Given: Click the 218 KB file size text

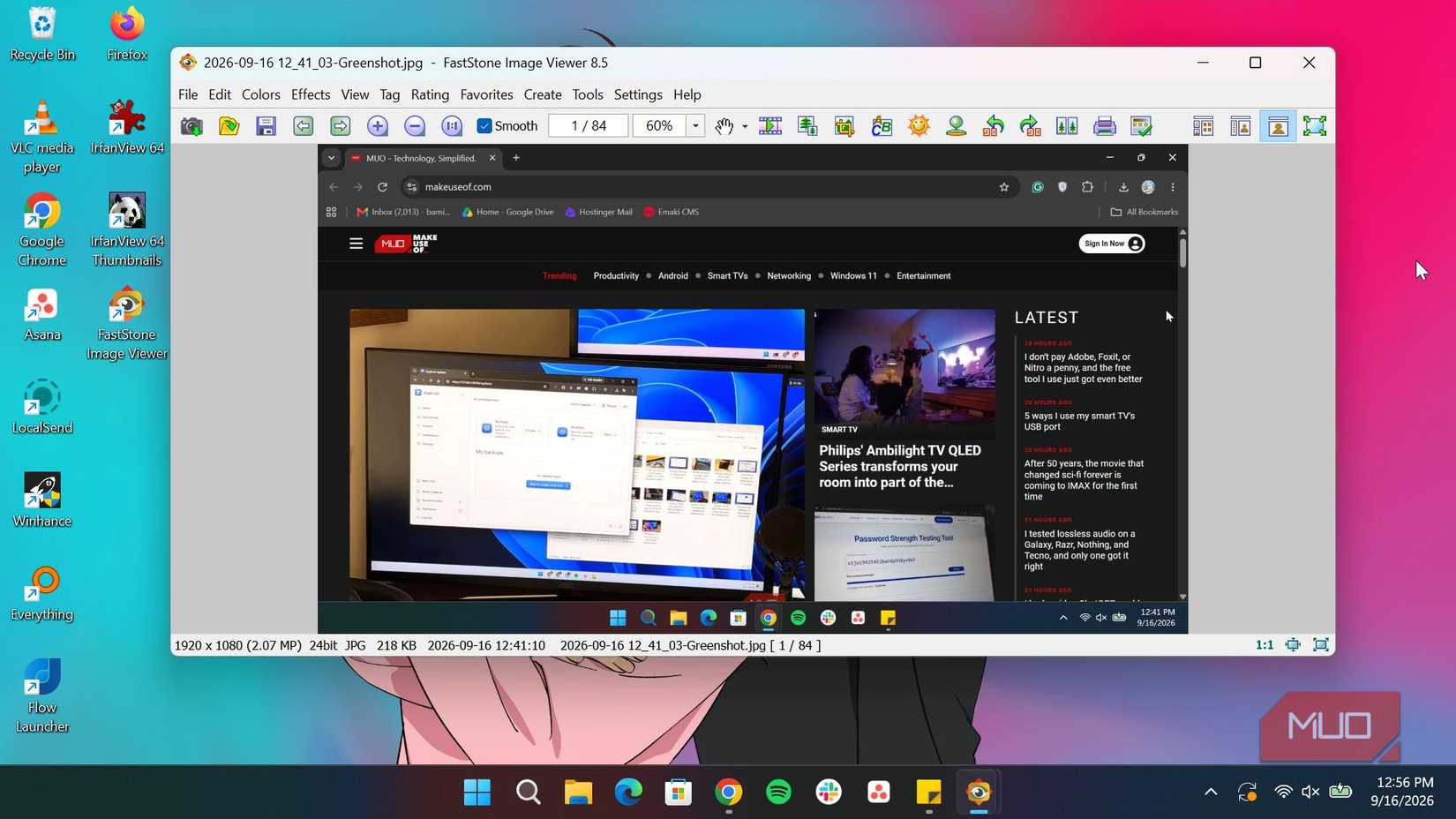Looking at the screenshot, I should [x=396, y=645].
